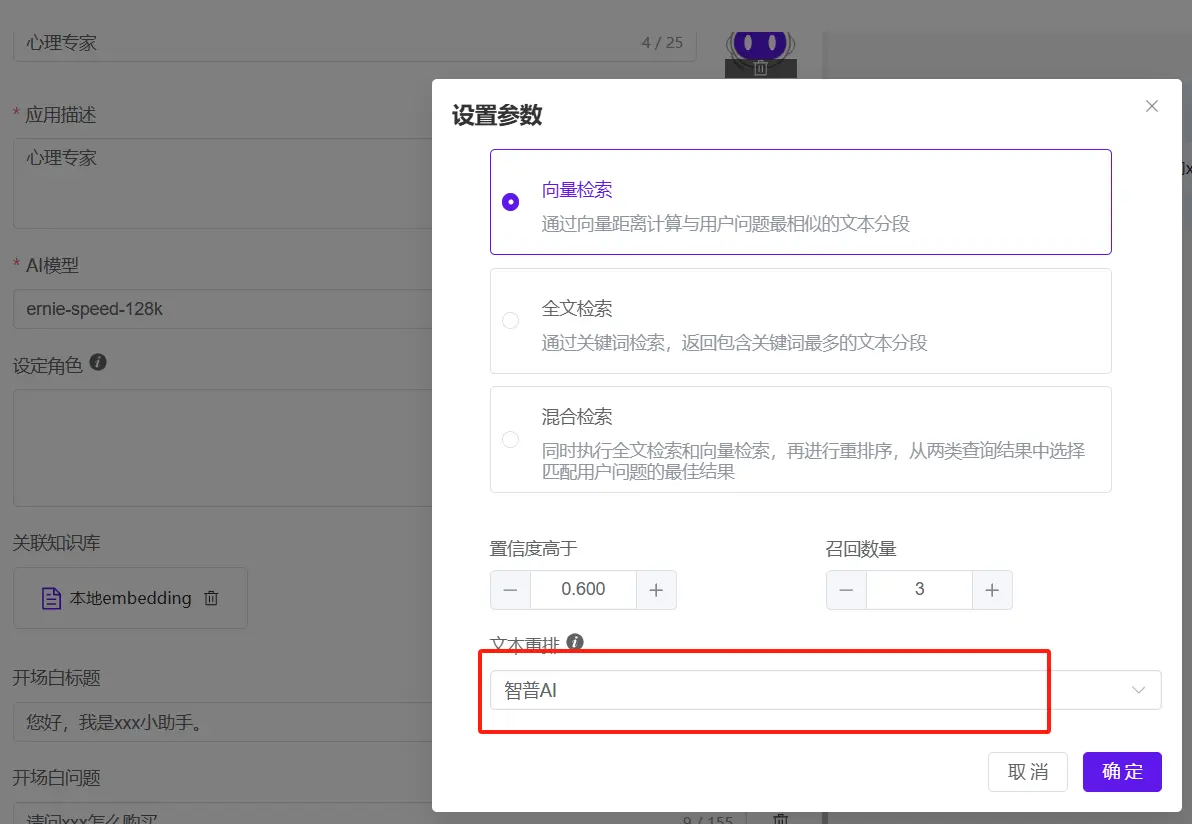Click the 召回数量 label

[861, 549]
